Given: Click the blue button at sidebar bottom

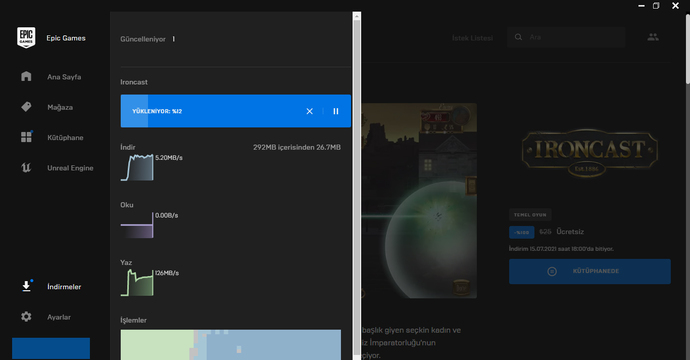Looking at the screenshot, I should tap(51, 349).
